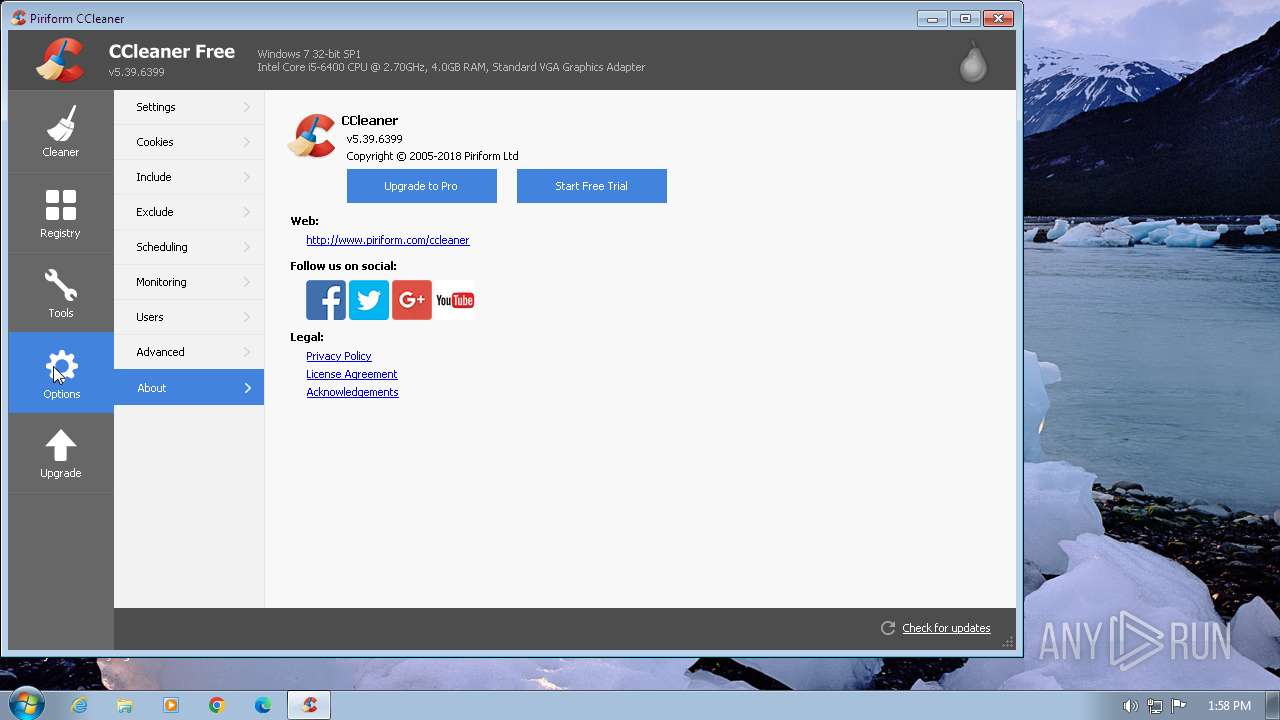The width and height of the screenshot is (1280, 720).
Task: Launch Microsoft Edge from taskbar
Action: (263, 705)
